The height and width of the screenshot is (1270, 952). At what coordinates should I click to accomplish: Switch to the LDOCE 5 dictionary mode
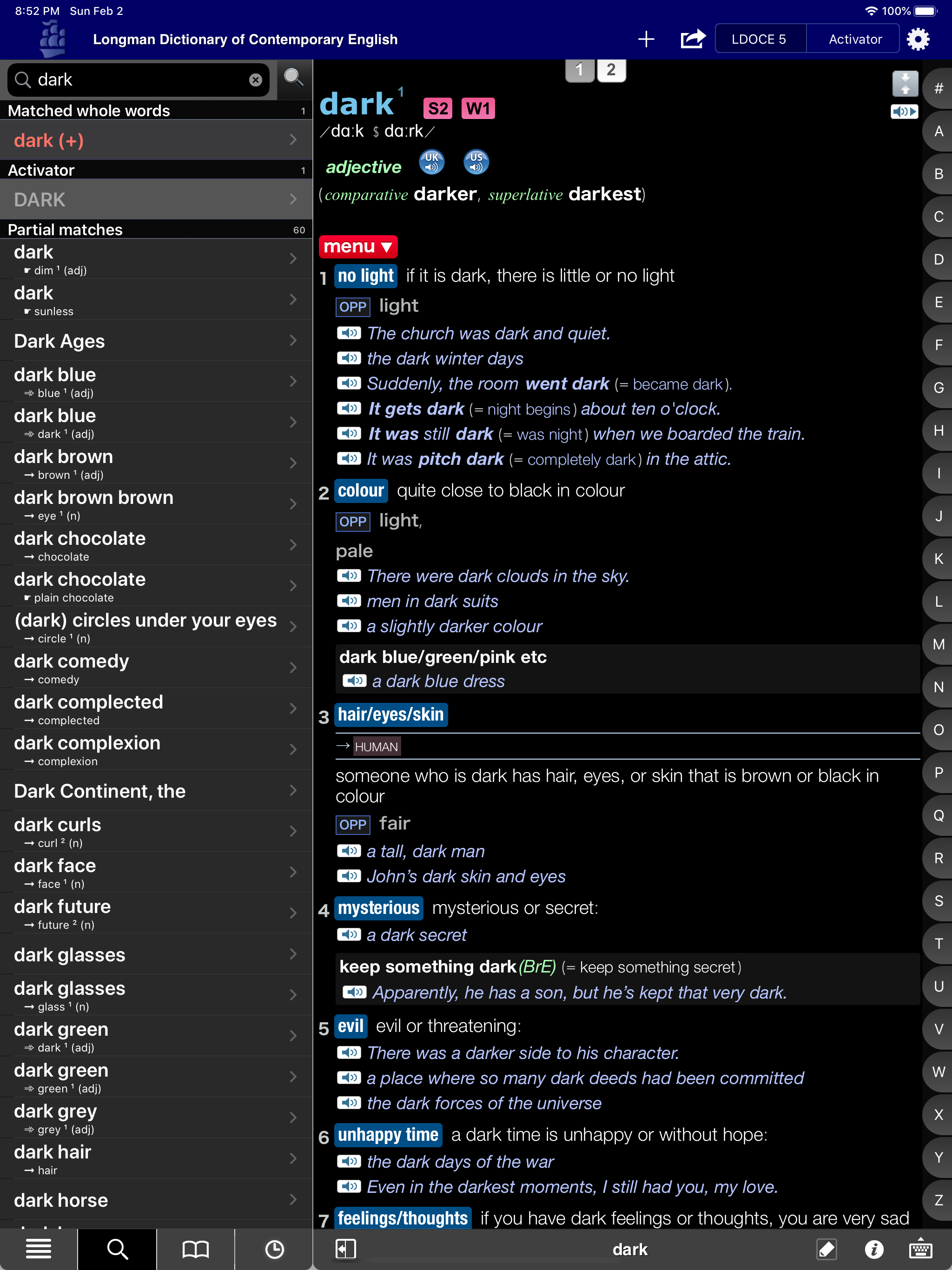coord(759,40)
